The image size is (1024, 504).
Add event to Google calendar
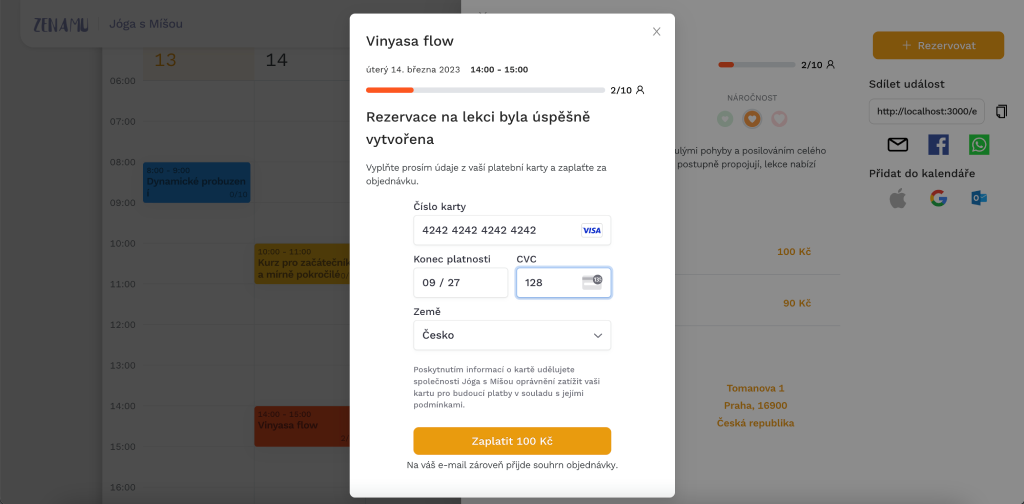pyautogui.click(x=938, y=198)
